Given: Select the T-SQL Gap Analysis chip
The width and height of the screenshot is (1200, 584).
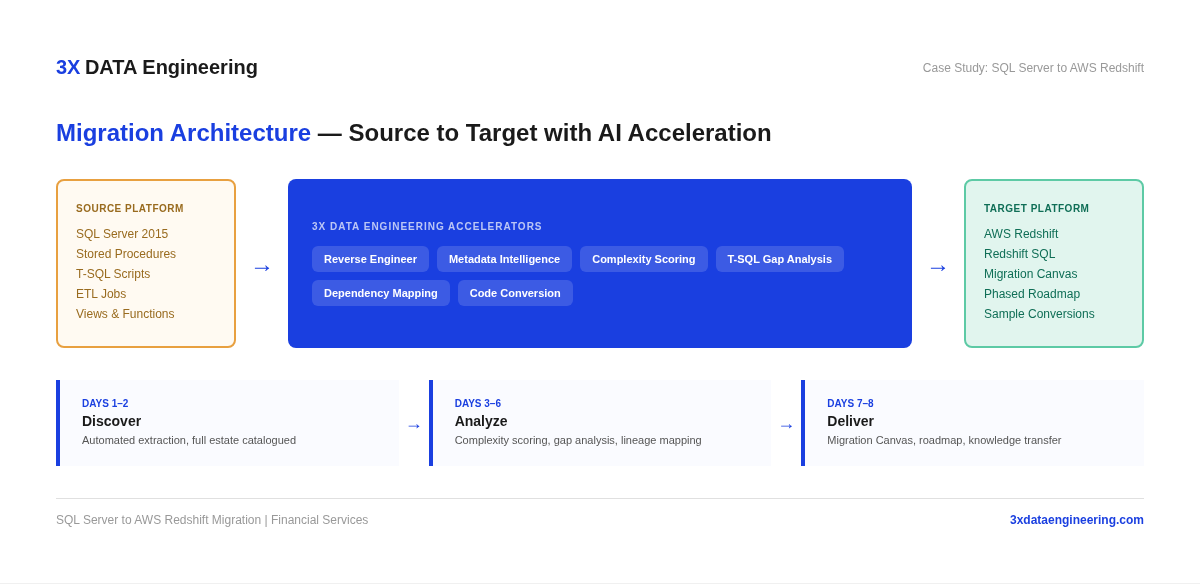Looking at the screenshot, I should click(780, 259).
